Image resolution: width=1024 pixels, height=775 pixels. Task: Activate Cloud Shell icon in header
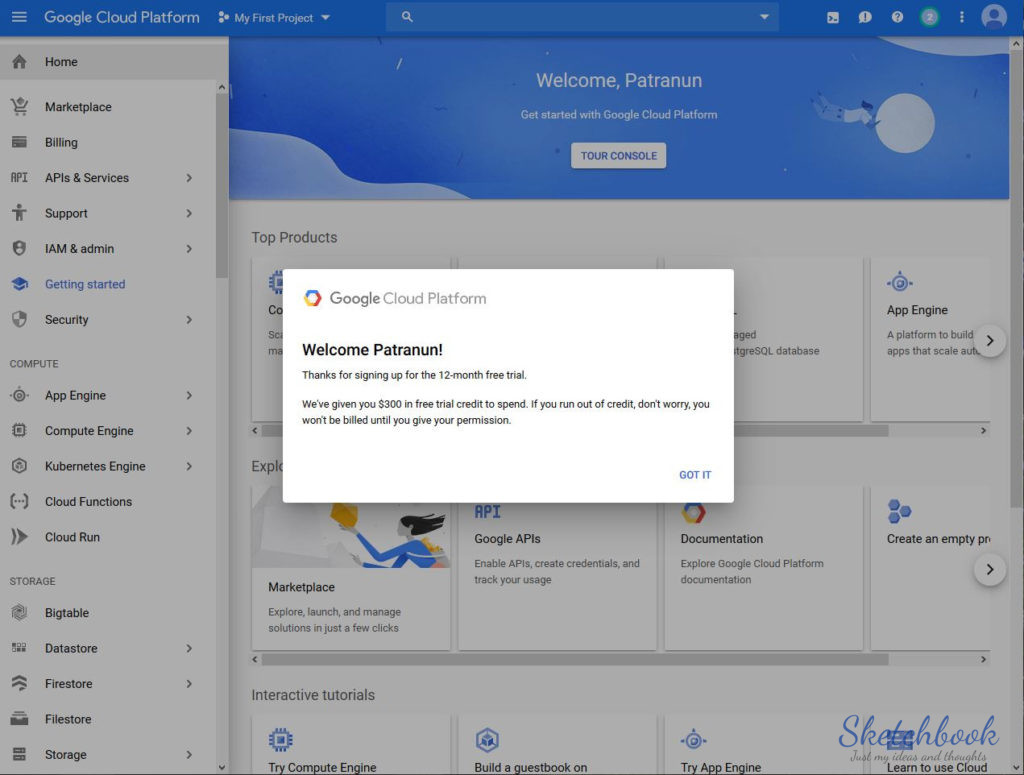tap(833, 18)
